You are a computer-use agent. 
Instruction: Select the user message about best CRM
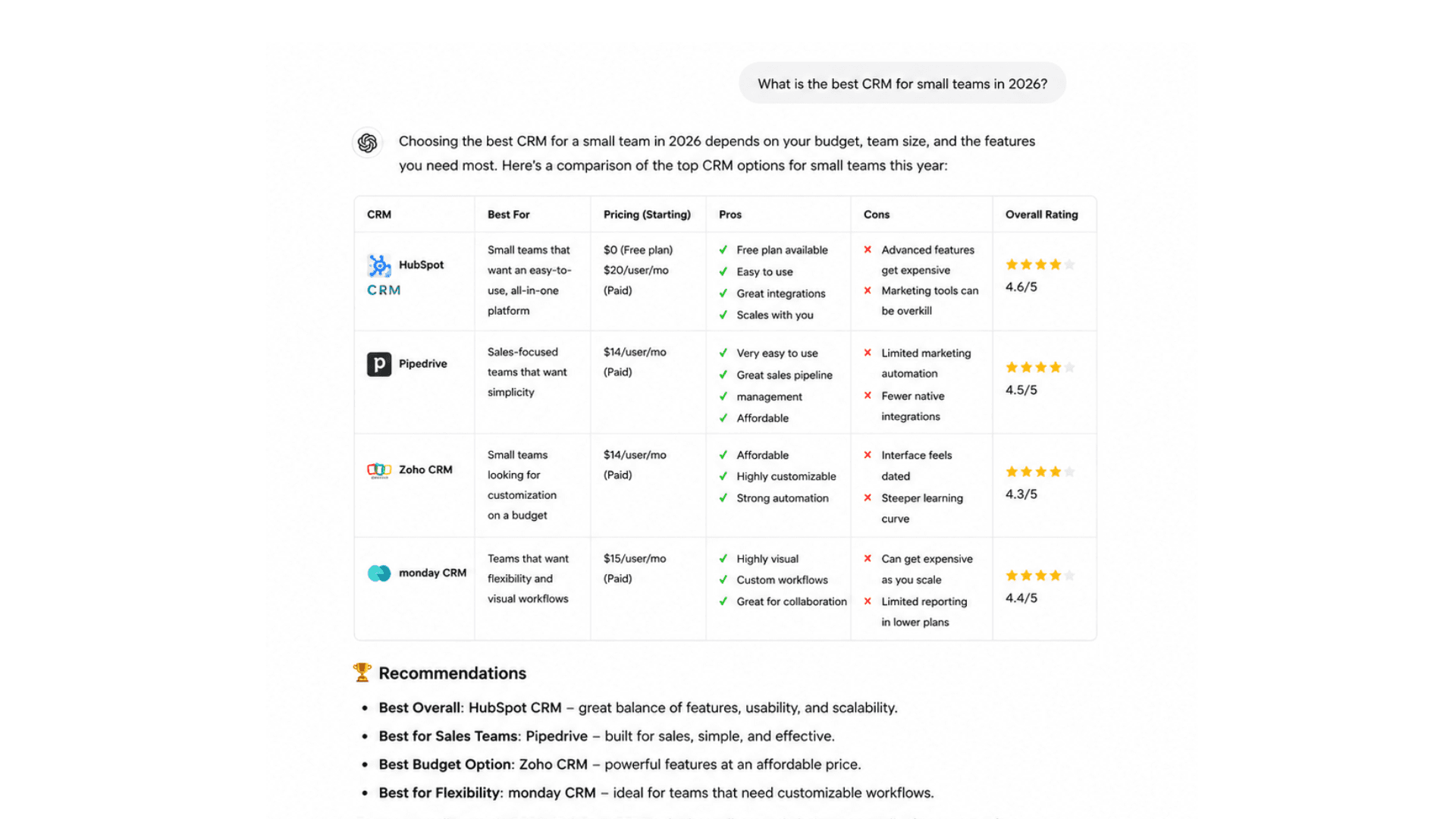(902, 83)
